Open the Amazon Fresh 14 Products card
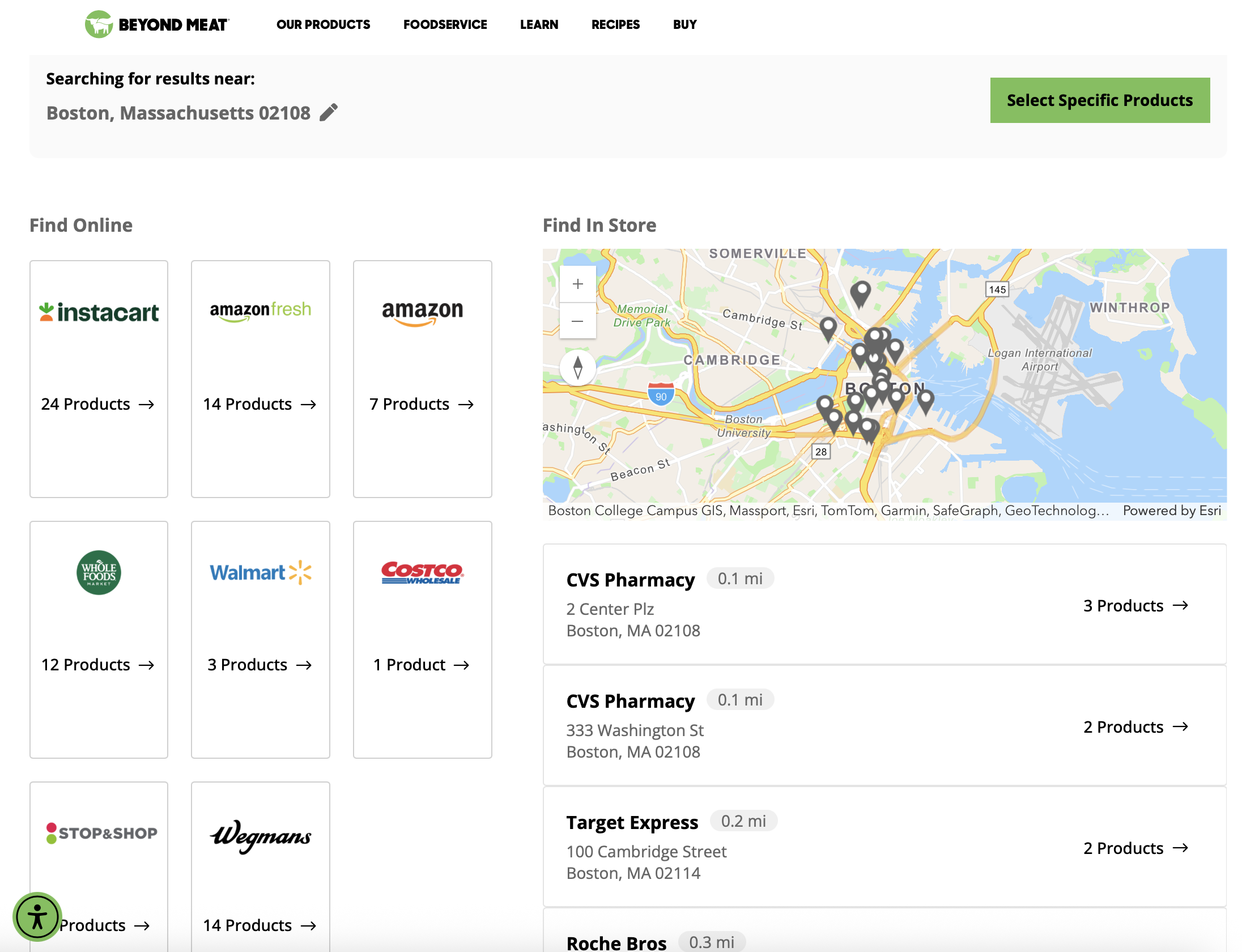This screenshot has width=1242, height=952. 260,379
